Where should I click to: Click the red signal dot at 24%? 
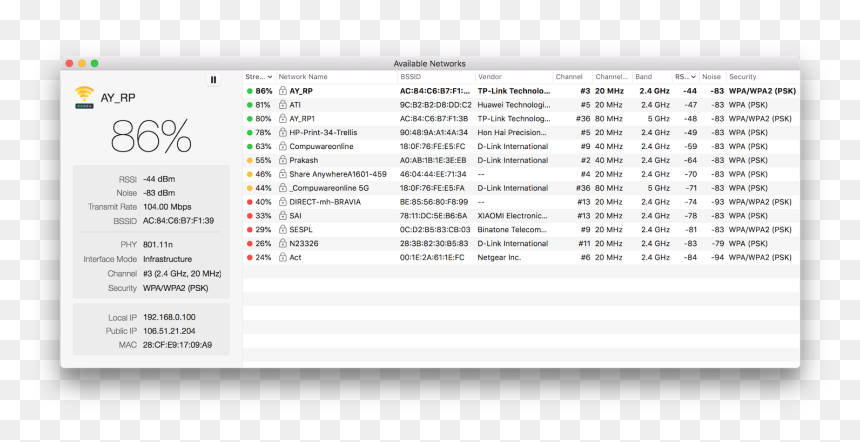[x=250, y=258]
